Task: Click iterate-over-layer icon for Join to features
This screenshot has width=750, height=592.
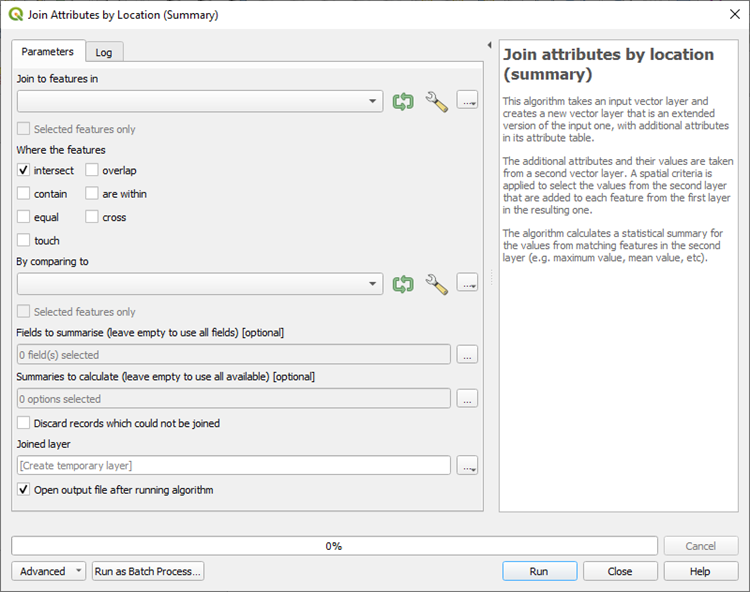Action: click(403, 101)
